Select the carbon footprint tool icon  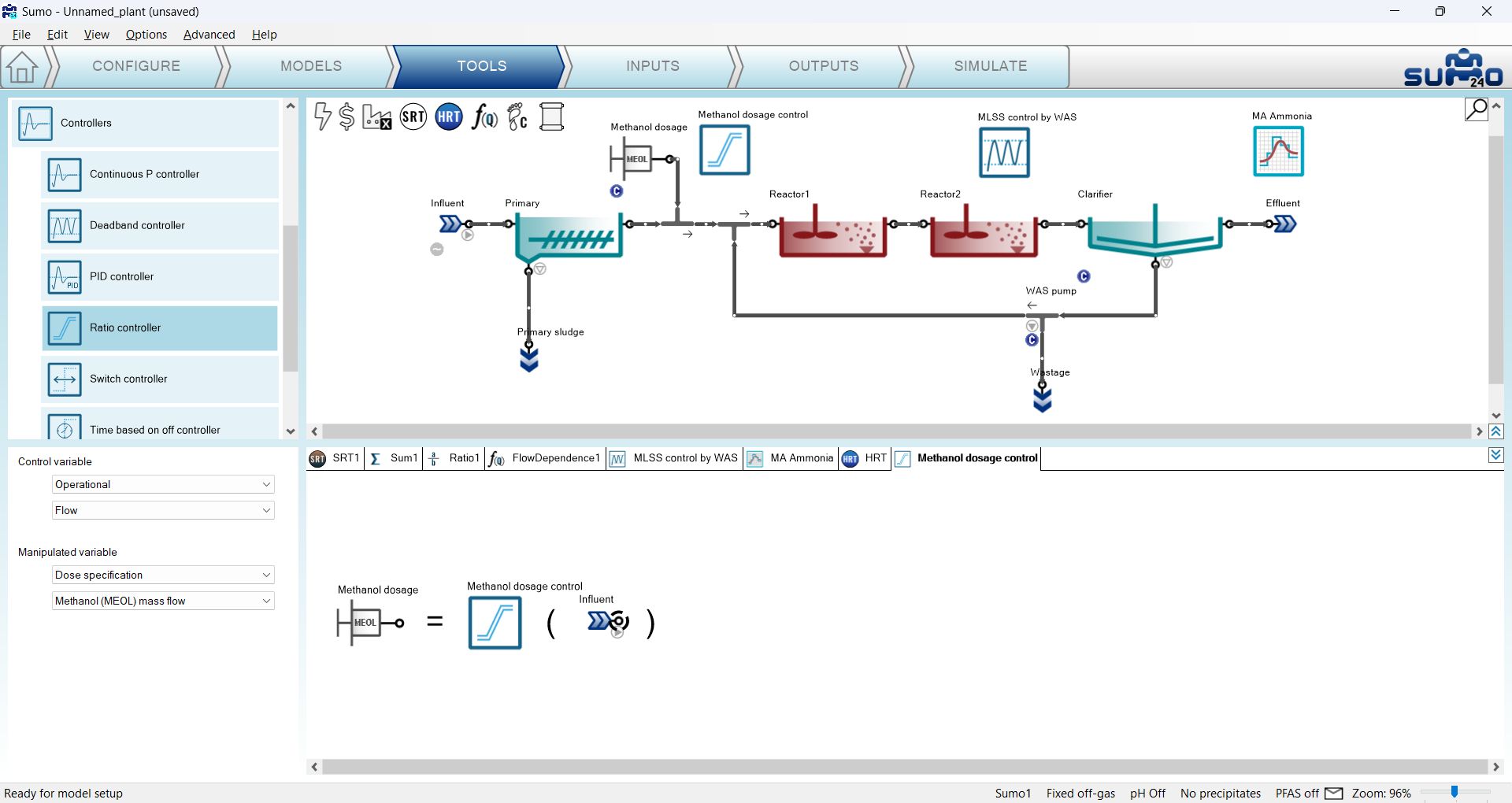(517, 117)
